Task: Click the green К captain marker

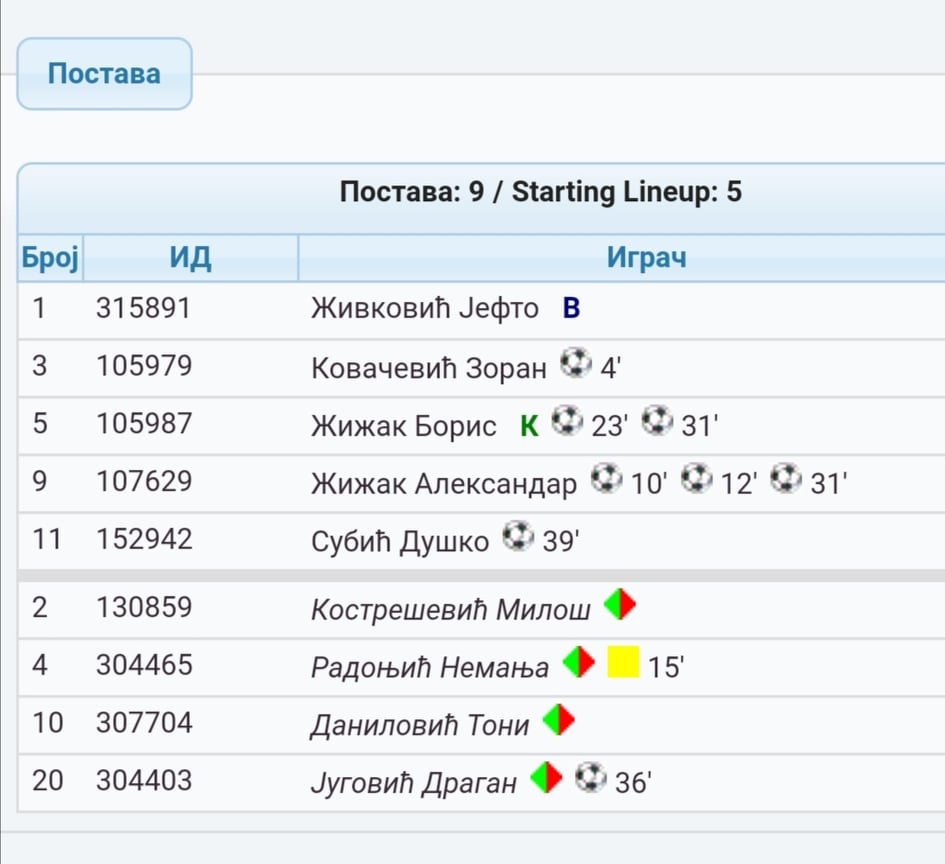Action: tap(529, 426)
